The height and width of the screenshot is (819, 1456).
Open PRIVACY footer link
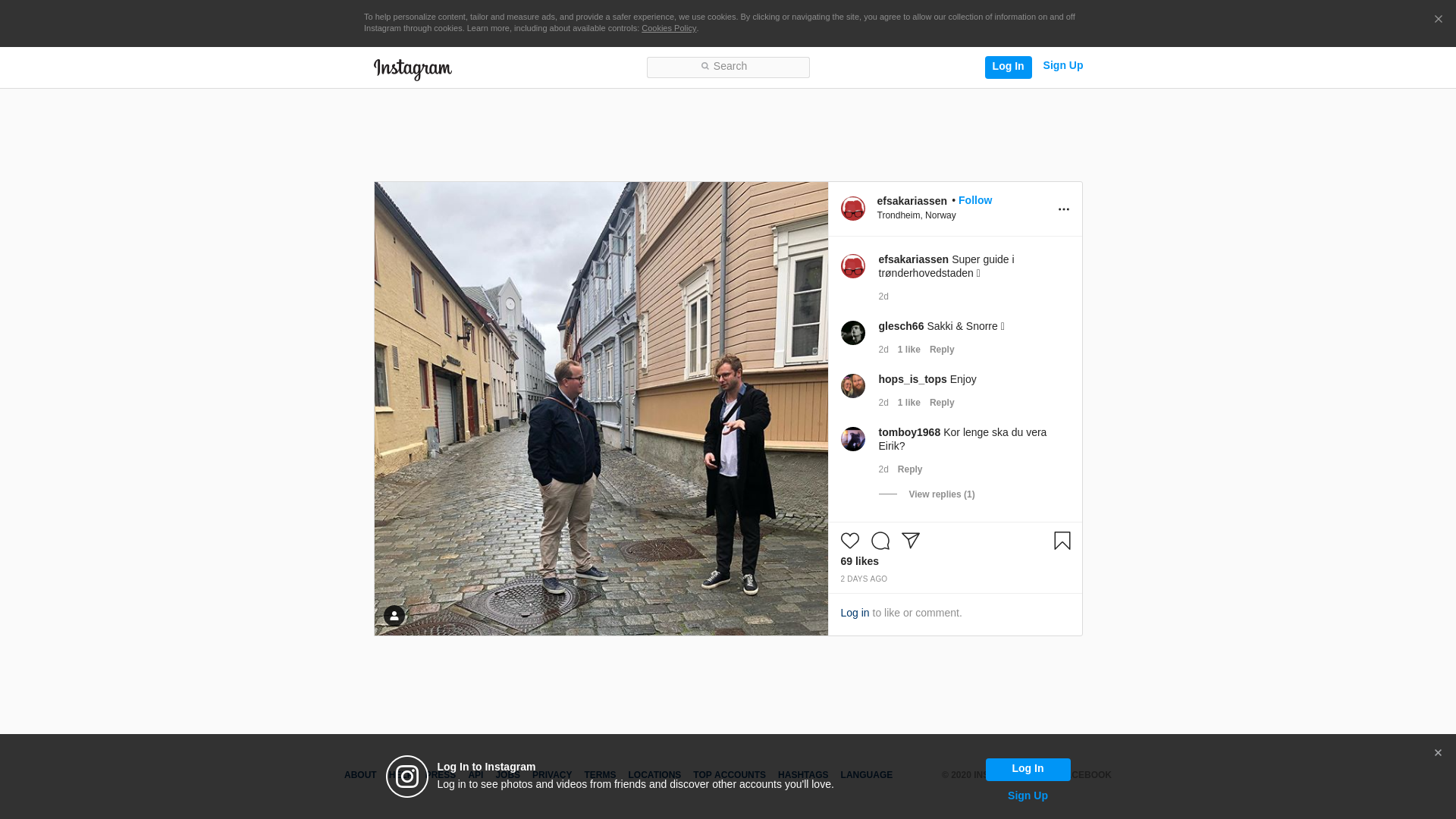pos(552,775)
